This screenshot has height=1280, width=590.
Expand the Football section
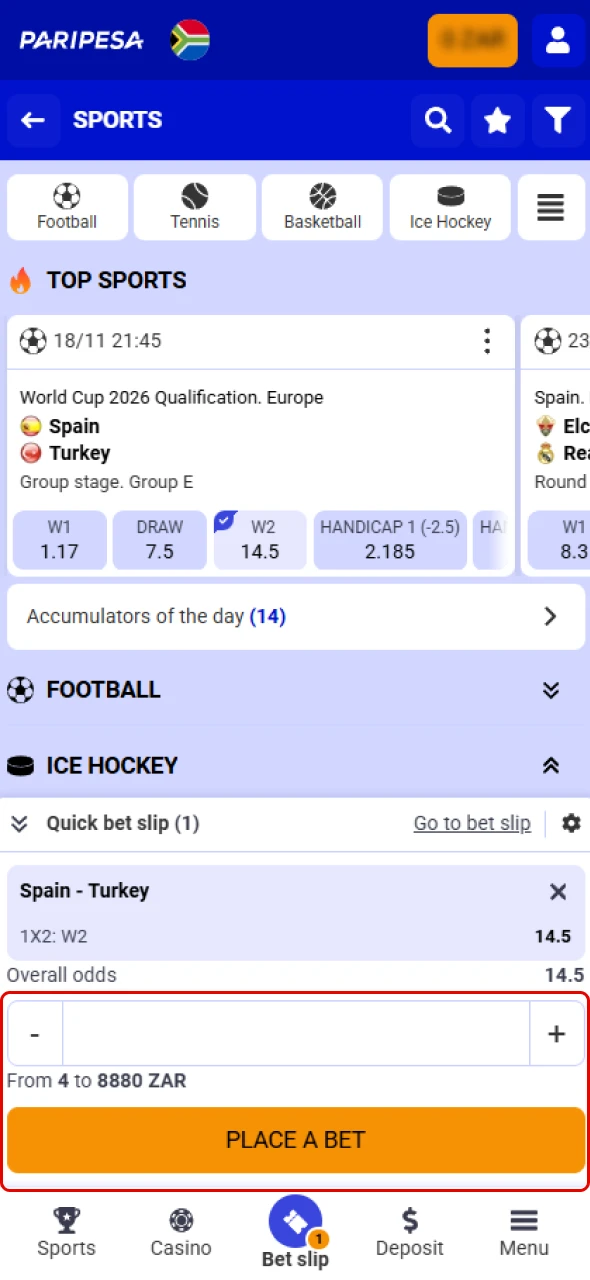point(551,689)
